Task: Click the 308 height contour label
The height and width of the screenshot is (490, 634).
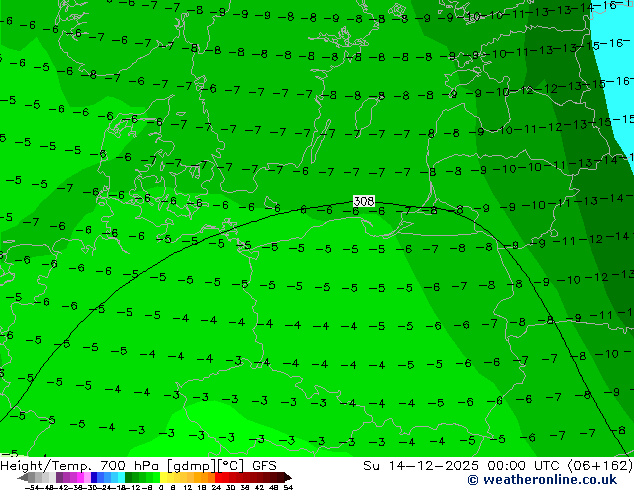Action: (x=364, y=201)
